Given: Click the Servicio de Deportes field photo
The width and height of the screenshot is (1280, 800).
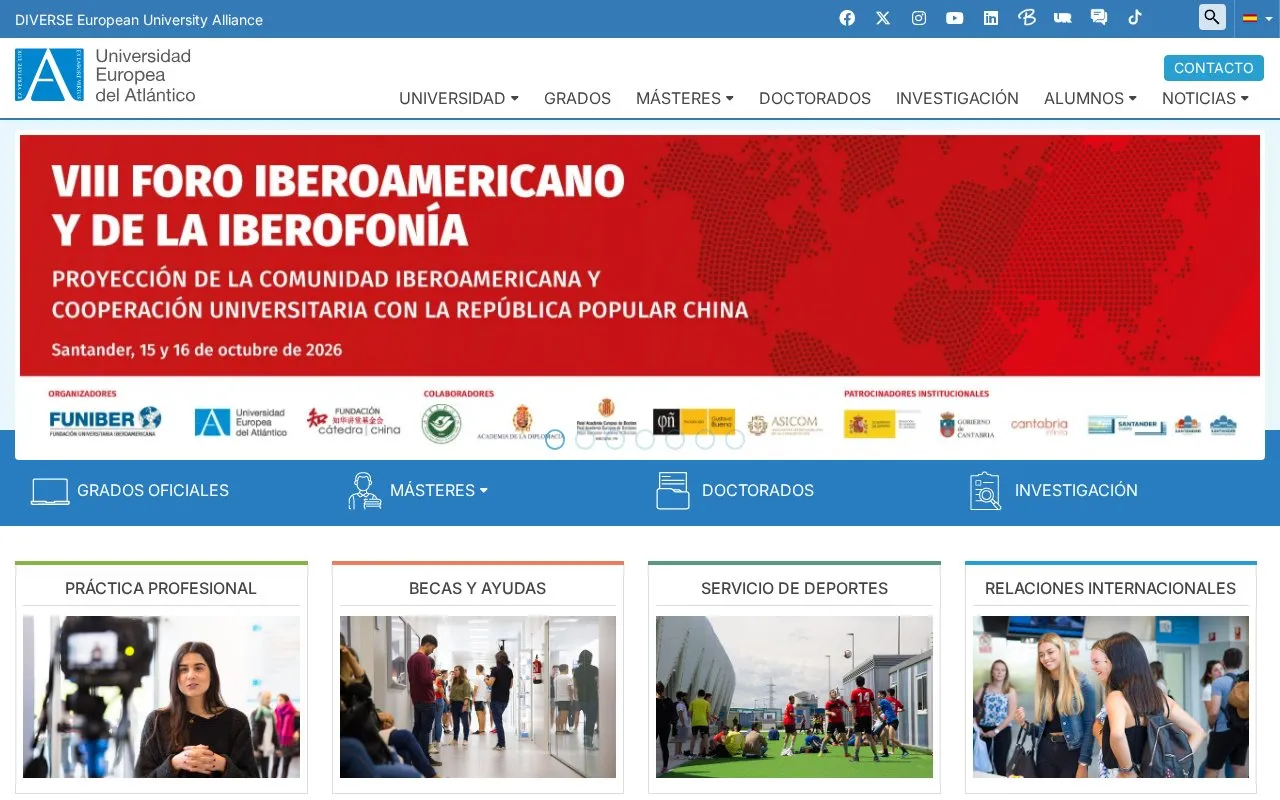Looking at the screenshot, I should pyautogui.click(x=794, y=697).
